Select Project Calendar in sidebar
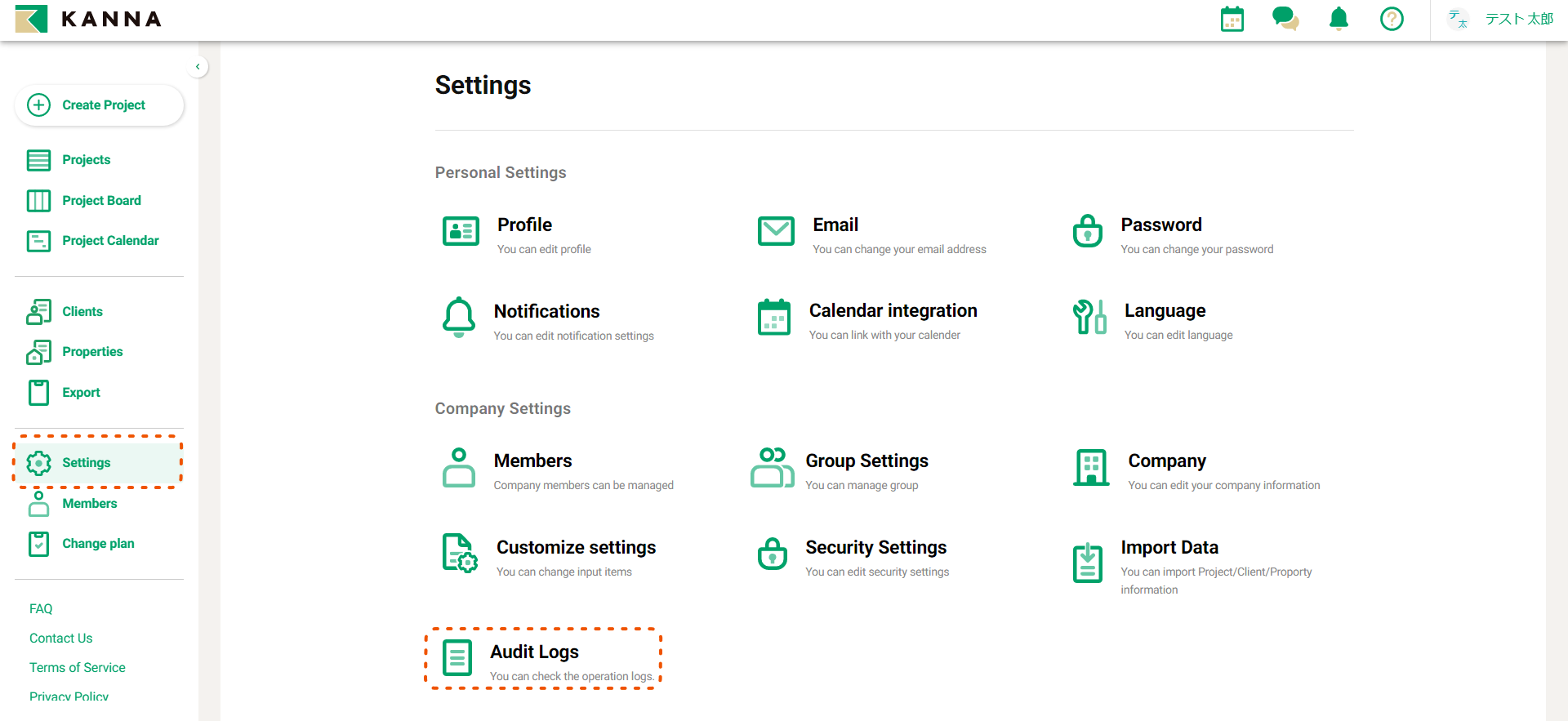 (x=110, y=241)
